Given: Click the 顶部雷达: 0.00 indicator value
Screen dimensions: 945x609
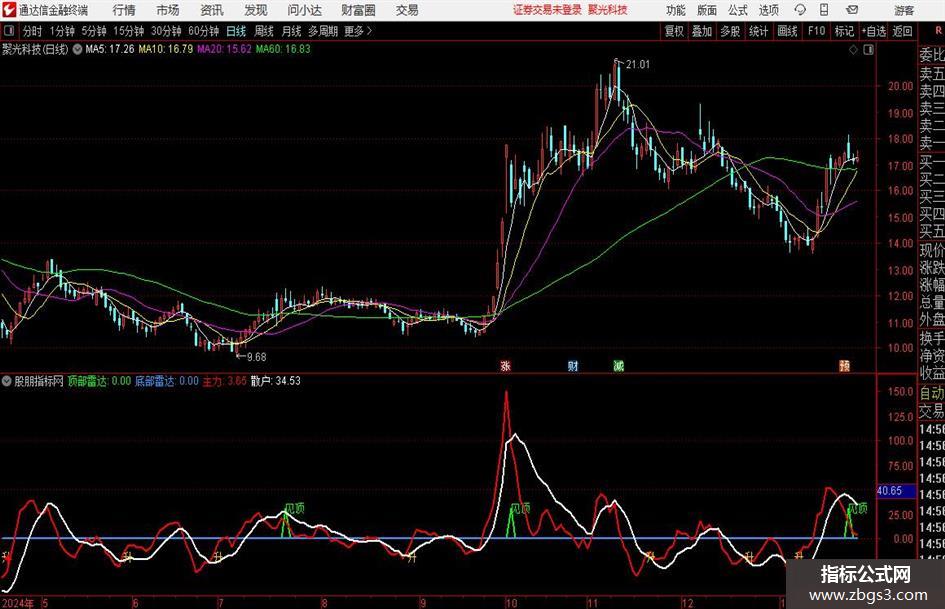Looking at the screenshot, I should click(99, 381).
